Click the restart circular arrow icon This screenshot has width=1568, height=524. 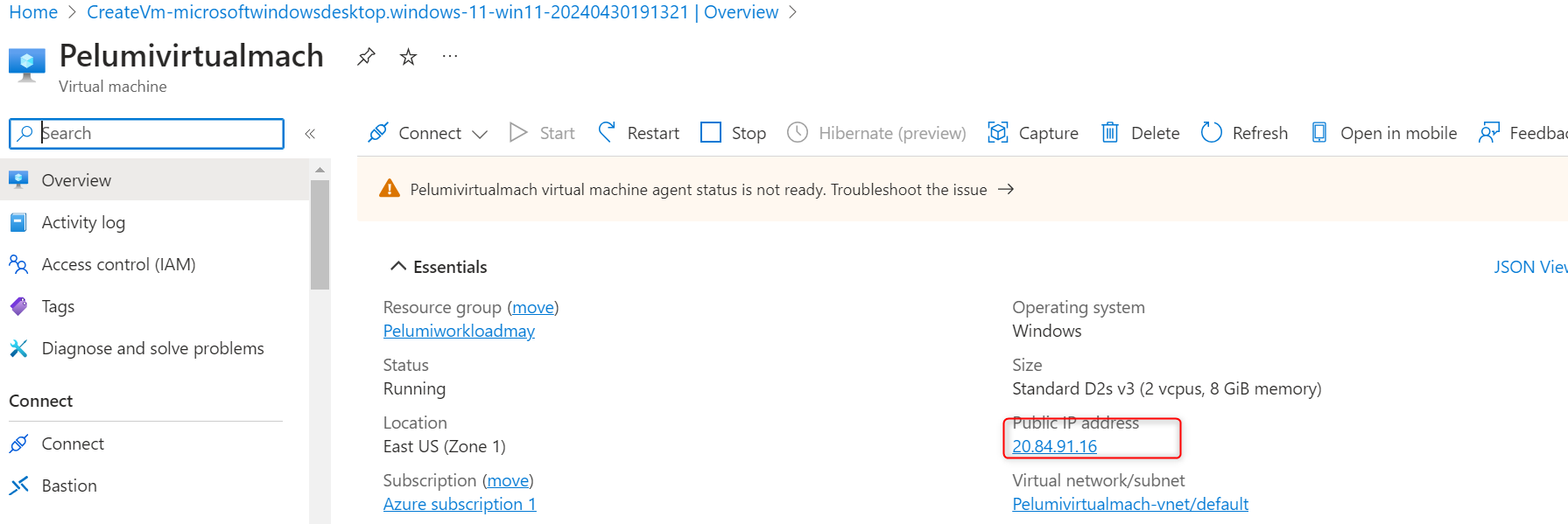click(x=607, y=132)
